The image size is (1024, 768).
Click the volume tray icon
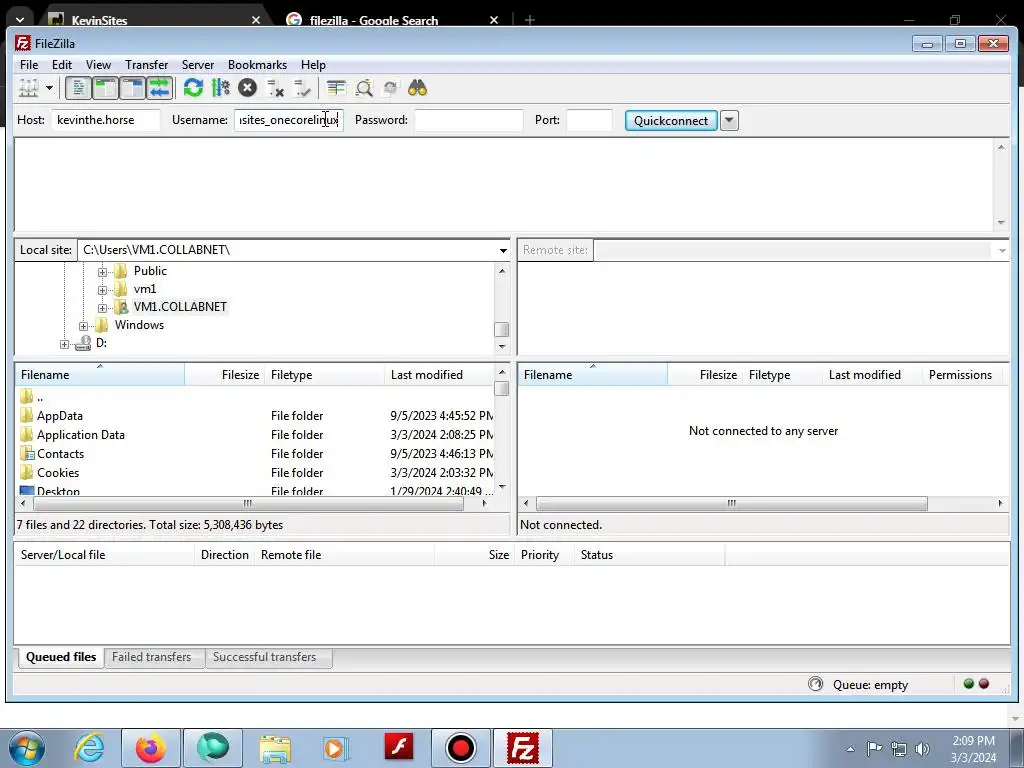pyautogui.click(x=922, y=749)
